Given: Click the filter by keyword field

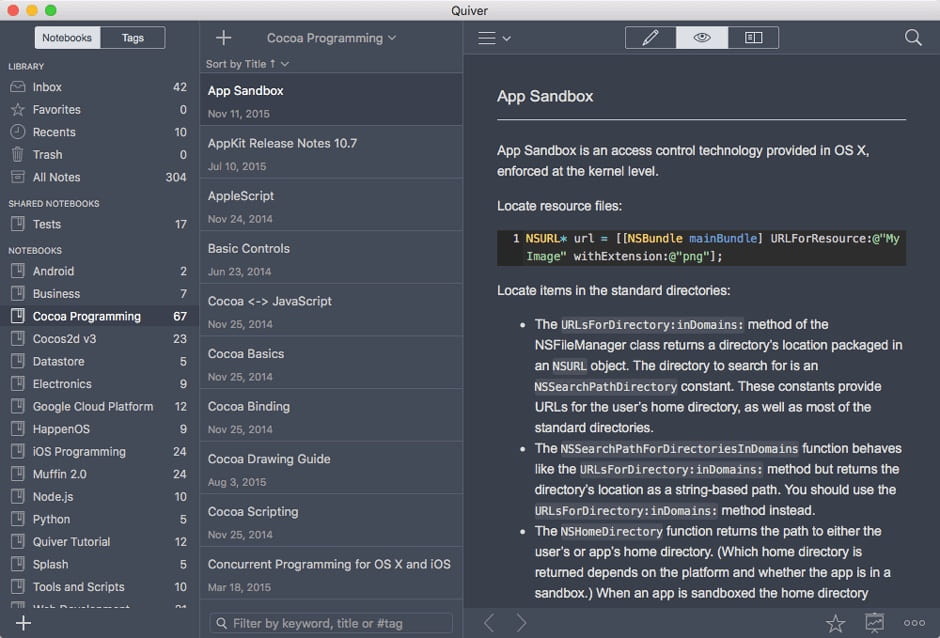Looking at the screenshot, I should click(x=330, y=622).
